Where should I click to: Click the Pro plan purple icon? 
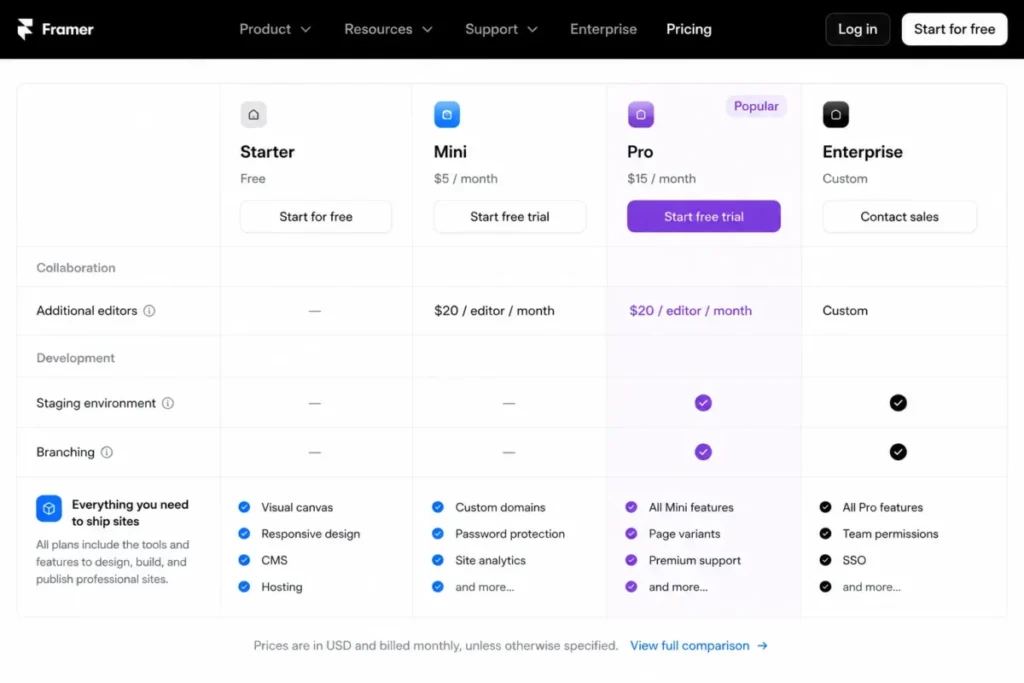pyautogui.click(x=641, y=115)
